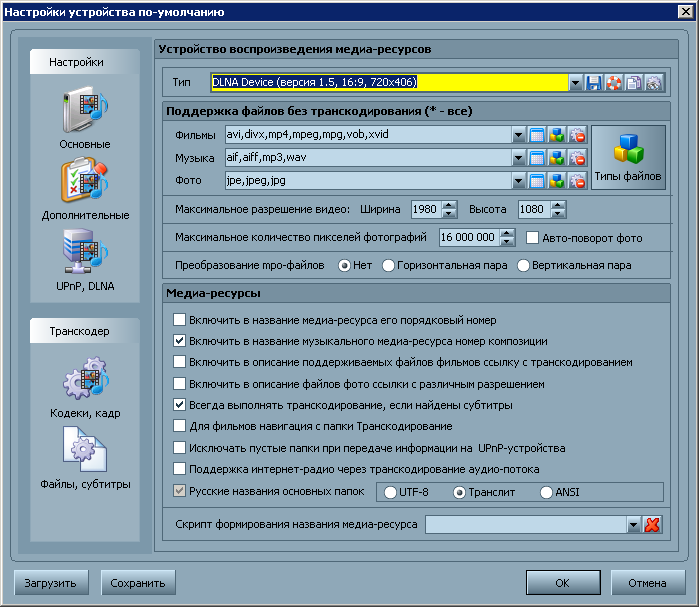Enable Авто-поворот фото checkbox
Image resolution: width=699 pixels, height=607 pixels.
[532, 238]
